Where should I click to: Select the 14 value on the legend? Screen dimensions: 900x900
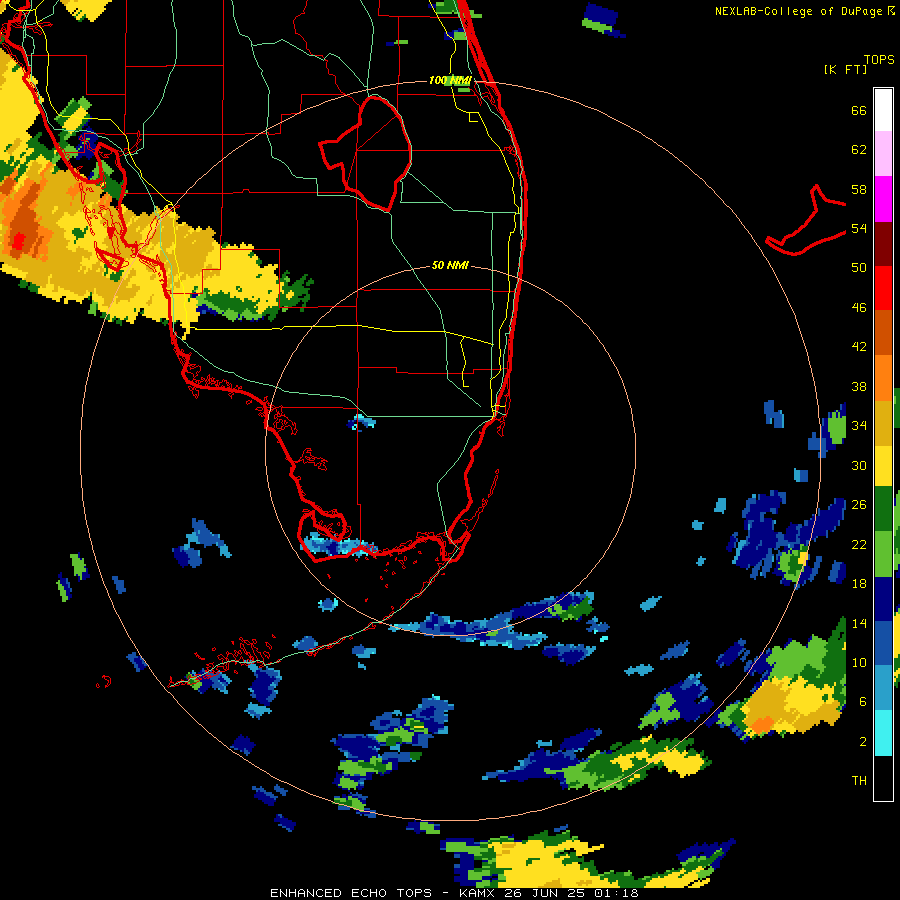859,623
